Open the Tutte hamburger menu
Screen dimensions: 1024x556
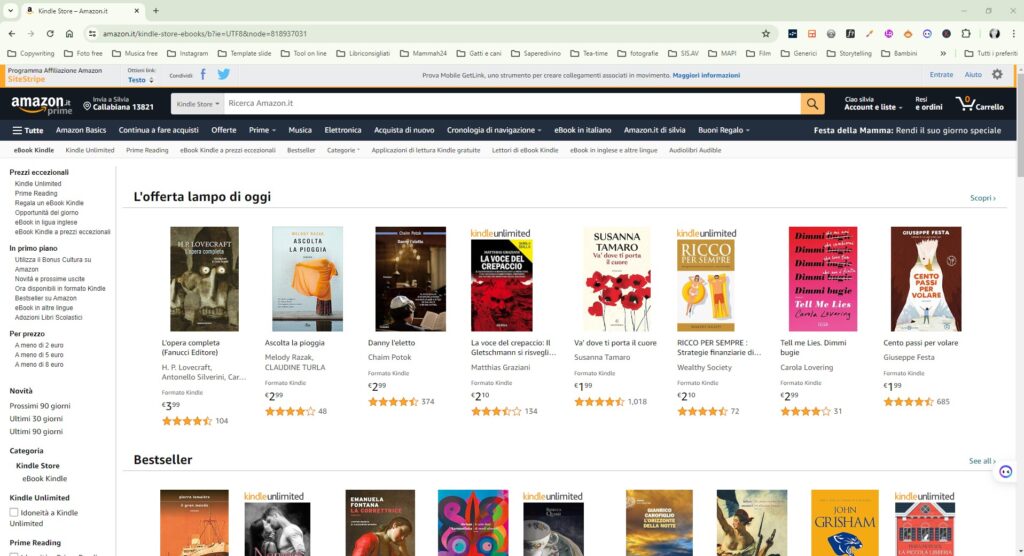pos(27,130)
